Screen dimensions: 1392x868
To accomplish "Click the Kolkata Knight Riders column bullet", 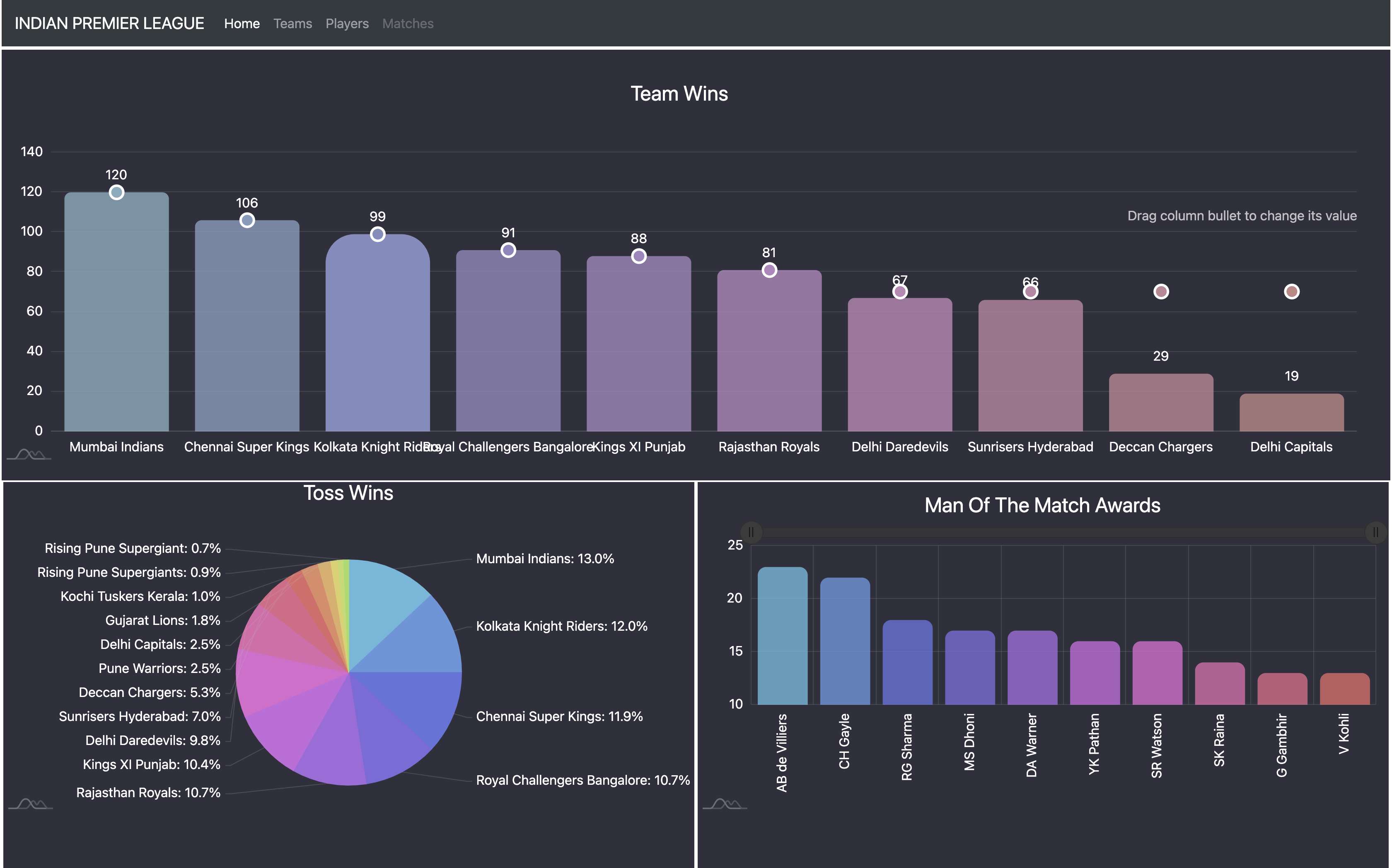I will pyautogui.click(x=377, y=234).
